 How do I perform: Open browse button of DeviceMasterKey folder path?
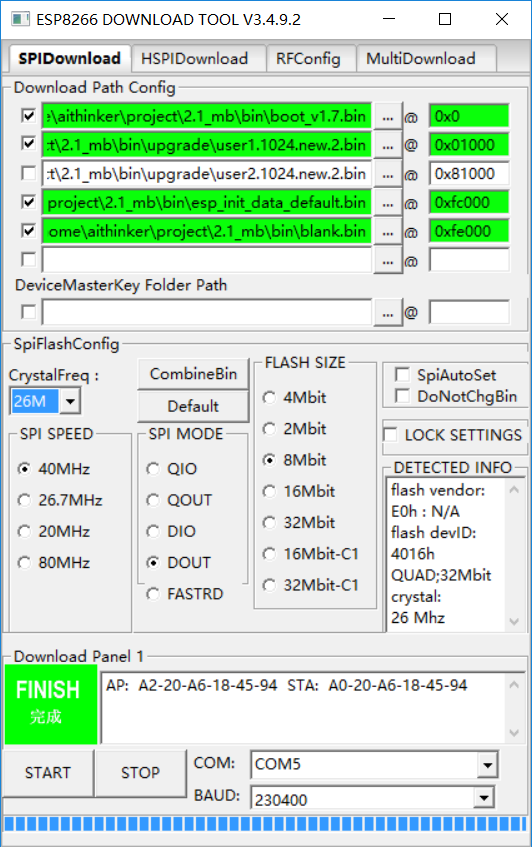pyautogui.click(x=388, y=313)
